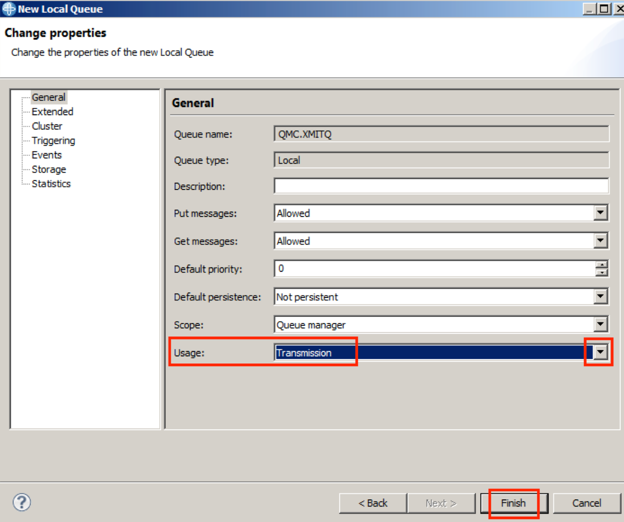Image resolution: width=624 pixels, height=522 pixels.
Task: Click the Back button
Action: (373, 503)
